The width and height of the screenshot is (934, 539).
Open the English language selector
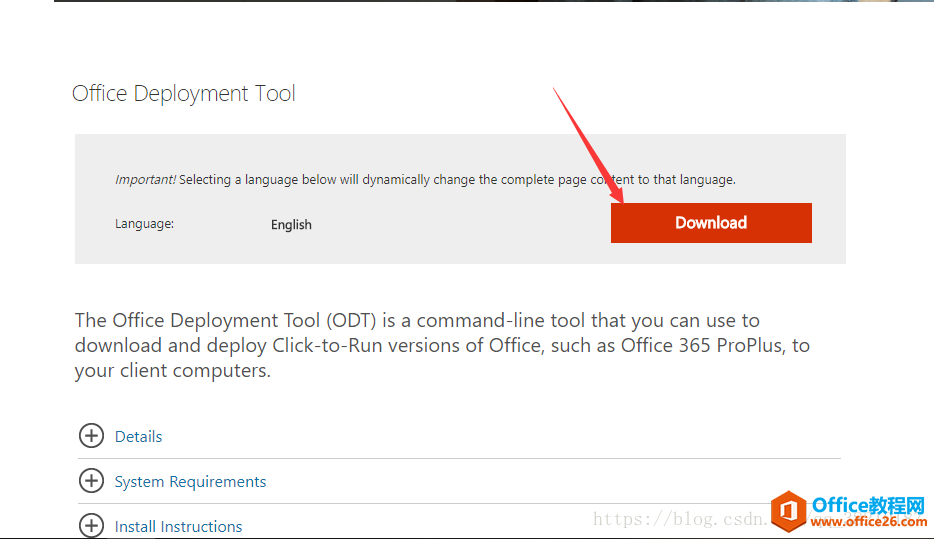click(x=291, y=225)
